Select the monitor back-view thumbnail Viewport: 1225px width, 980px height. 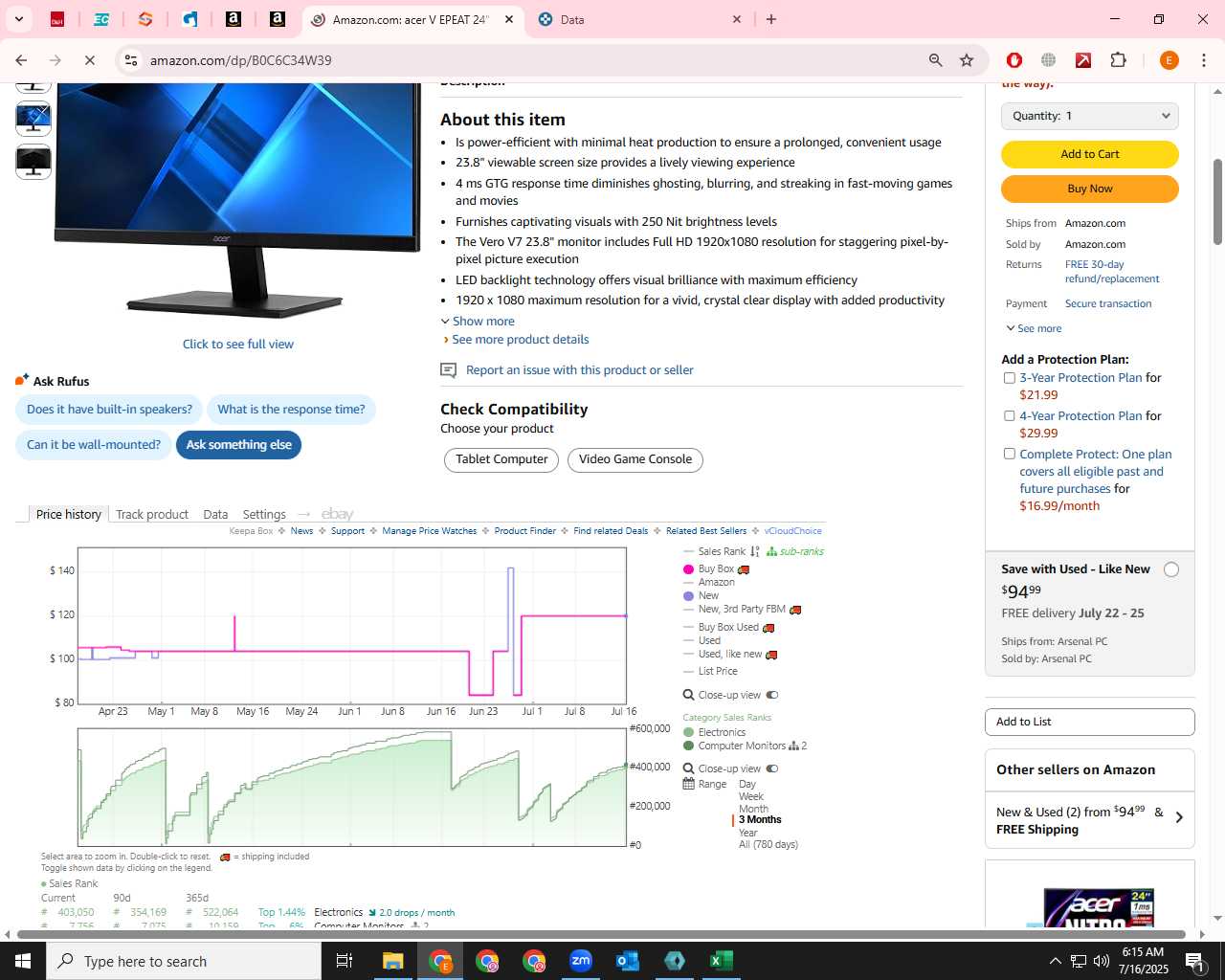(33, 162)
